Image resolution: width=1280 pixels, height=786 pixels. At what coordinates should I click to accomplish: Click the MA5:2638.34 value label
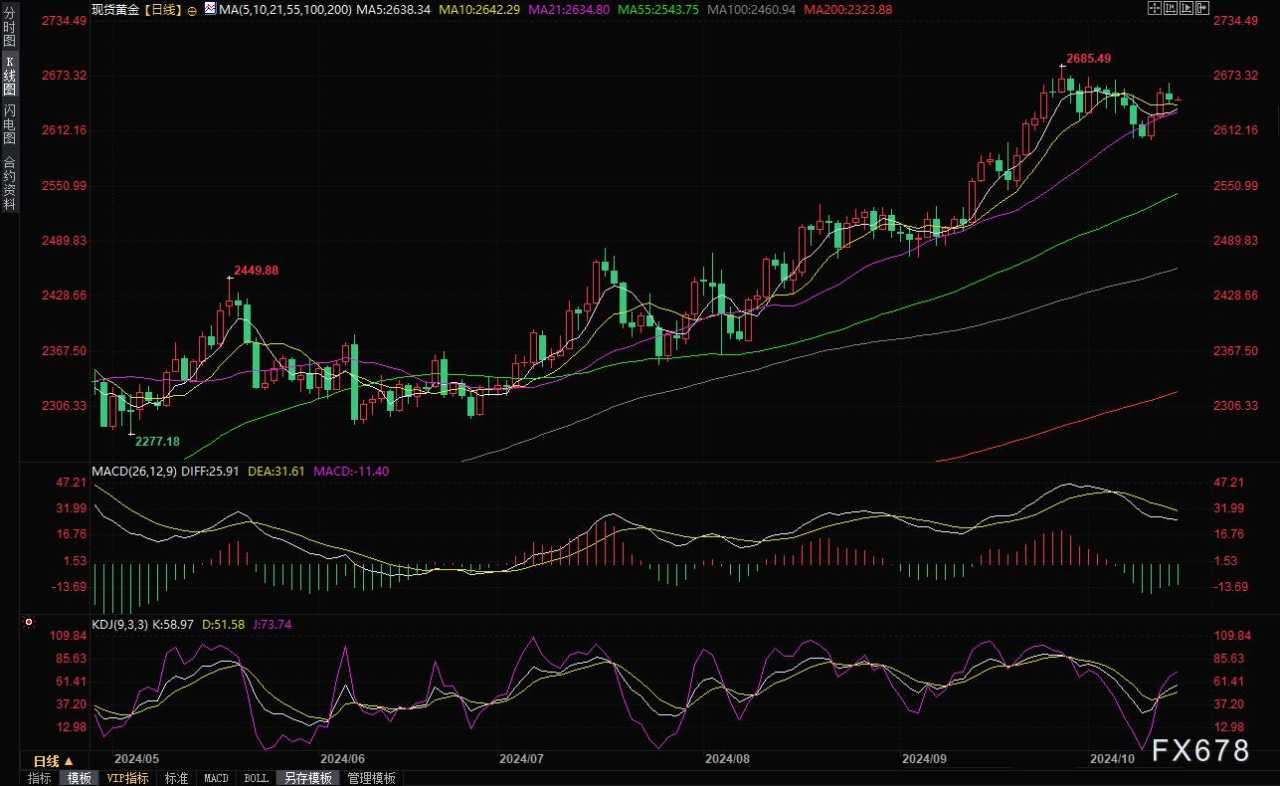click(393, 9)
